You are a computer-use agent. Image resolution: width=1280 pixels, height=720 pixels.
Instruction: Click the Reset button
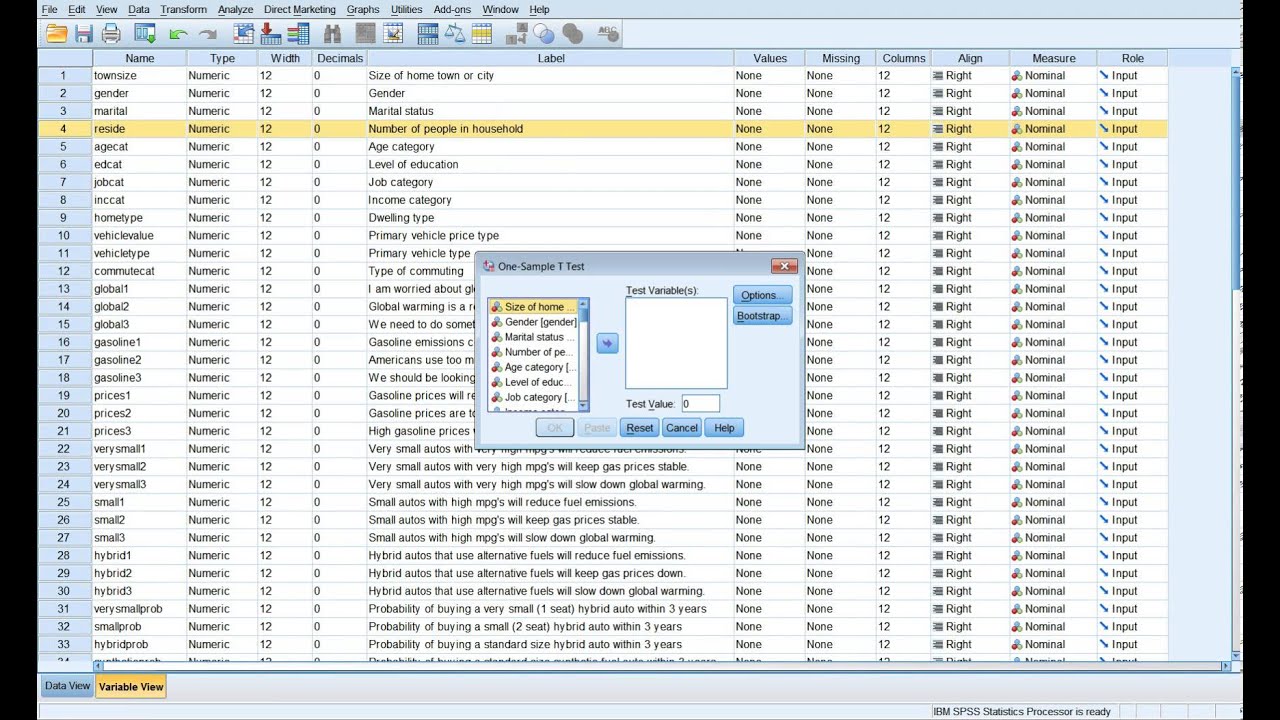639,428
